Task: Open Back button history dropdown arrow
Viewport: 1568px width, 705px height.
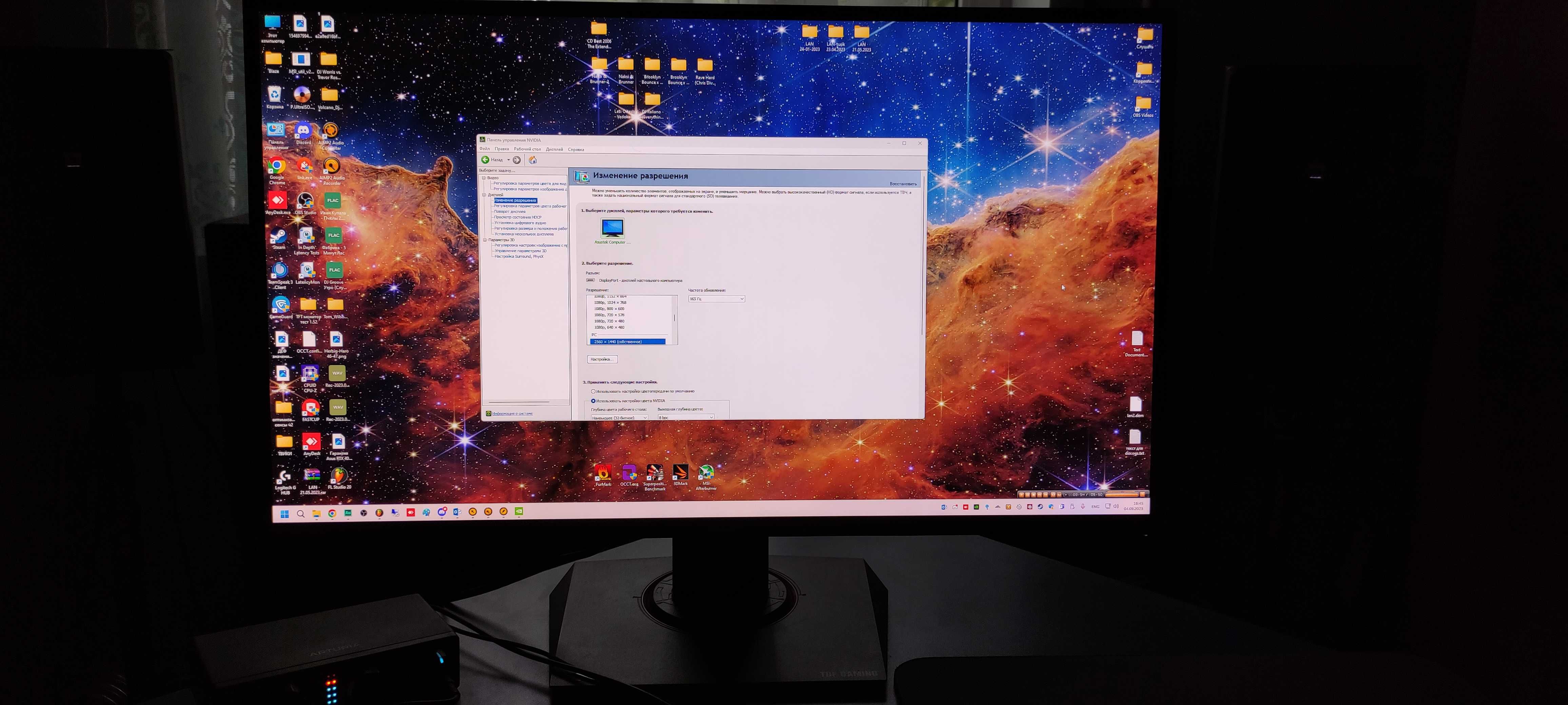Action: point(508,160)
